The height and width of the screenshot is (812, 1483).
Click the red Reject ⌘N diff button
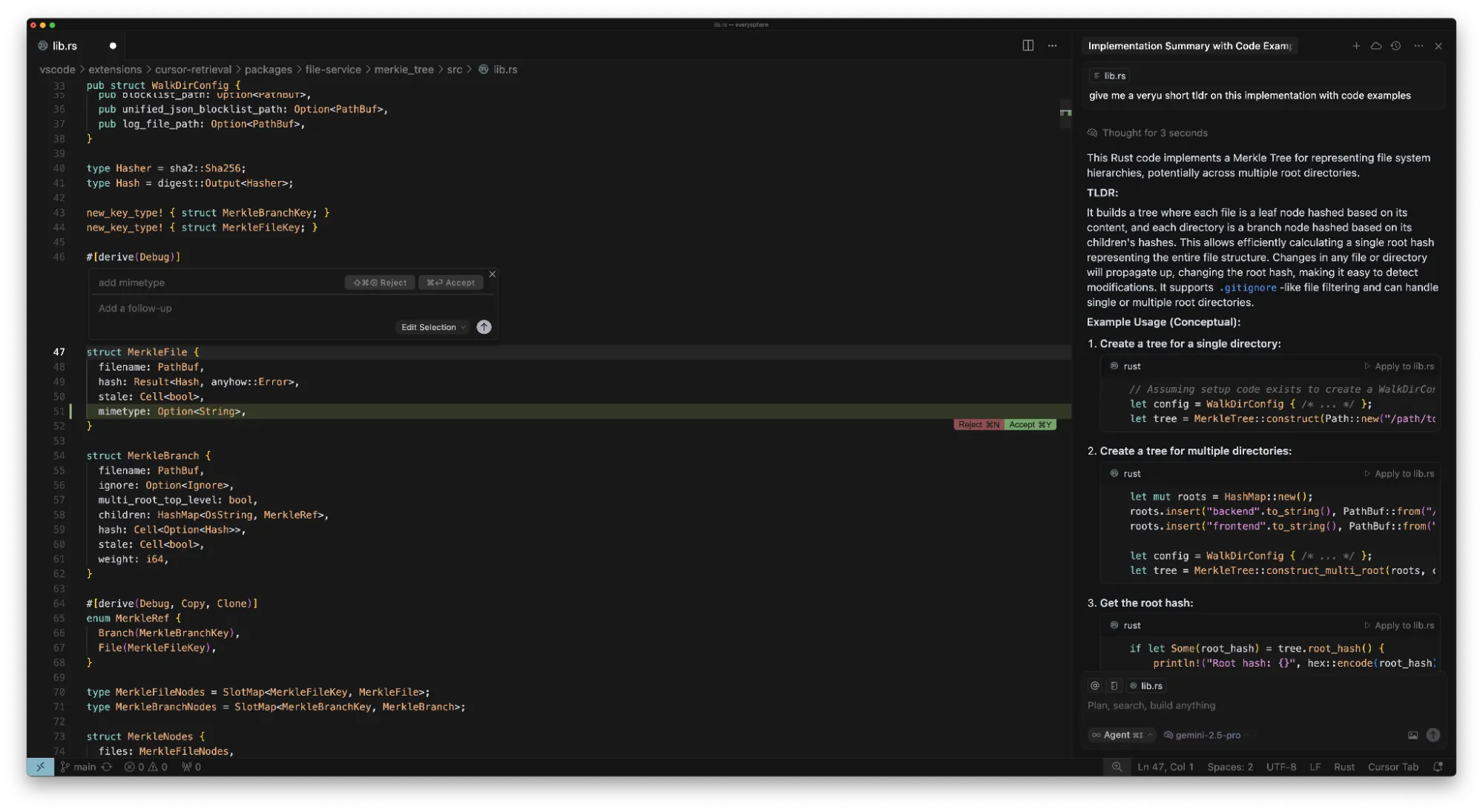(x=978, y=425)
